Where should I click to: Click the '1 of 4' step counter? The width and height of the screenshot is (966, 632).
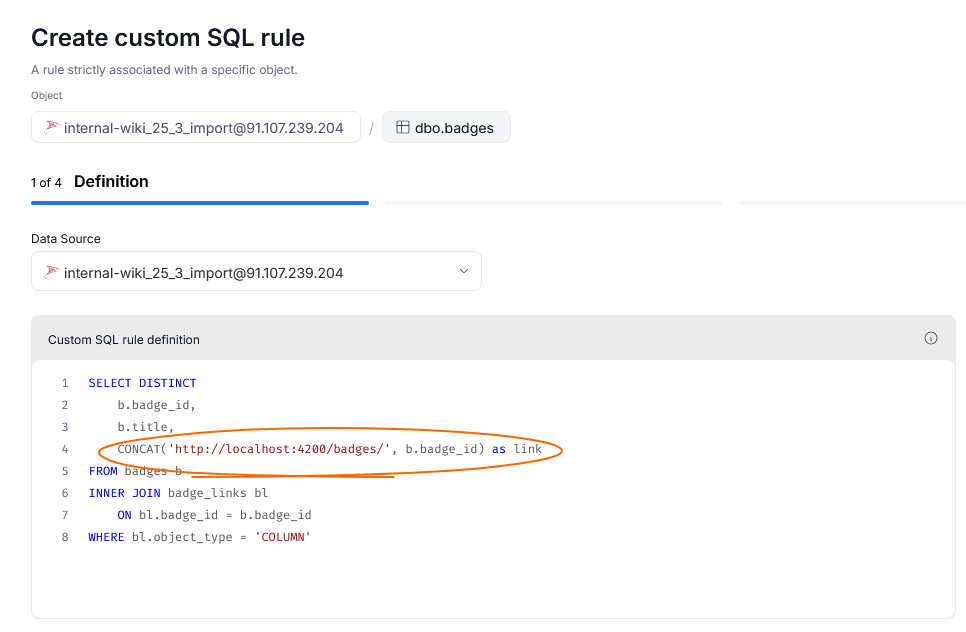(46, 183)
